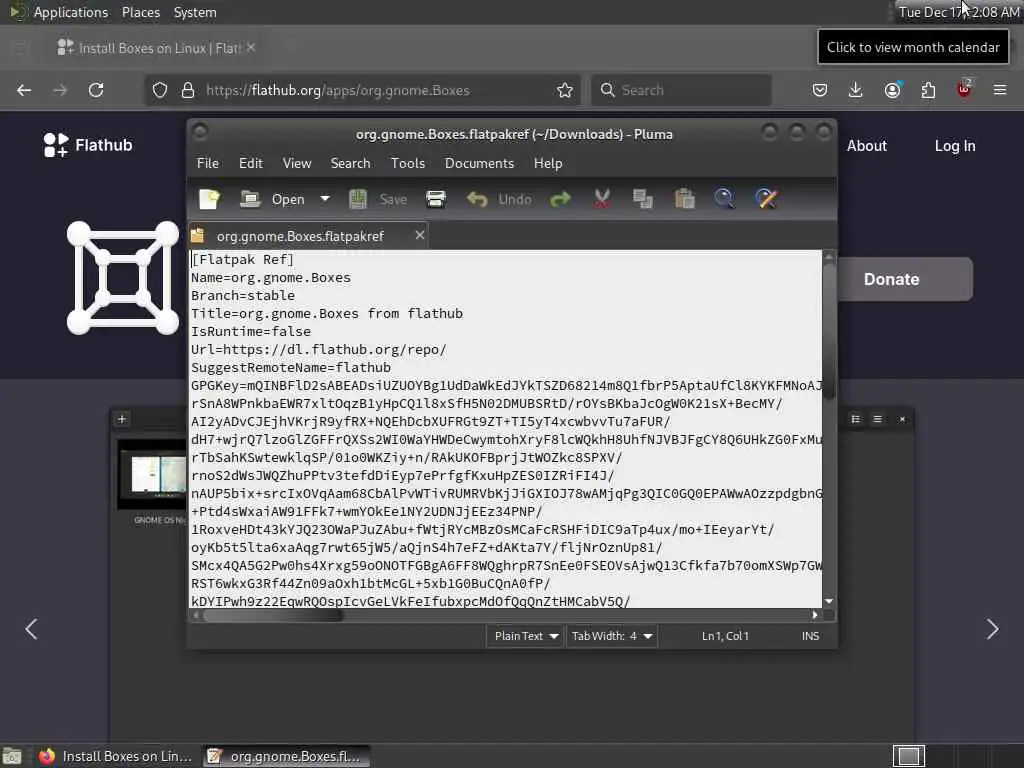Screen dimensions: 1024x768
Task: Click the Paste clipboard icon
Action: tap(684, 199)
